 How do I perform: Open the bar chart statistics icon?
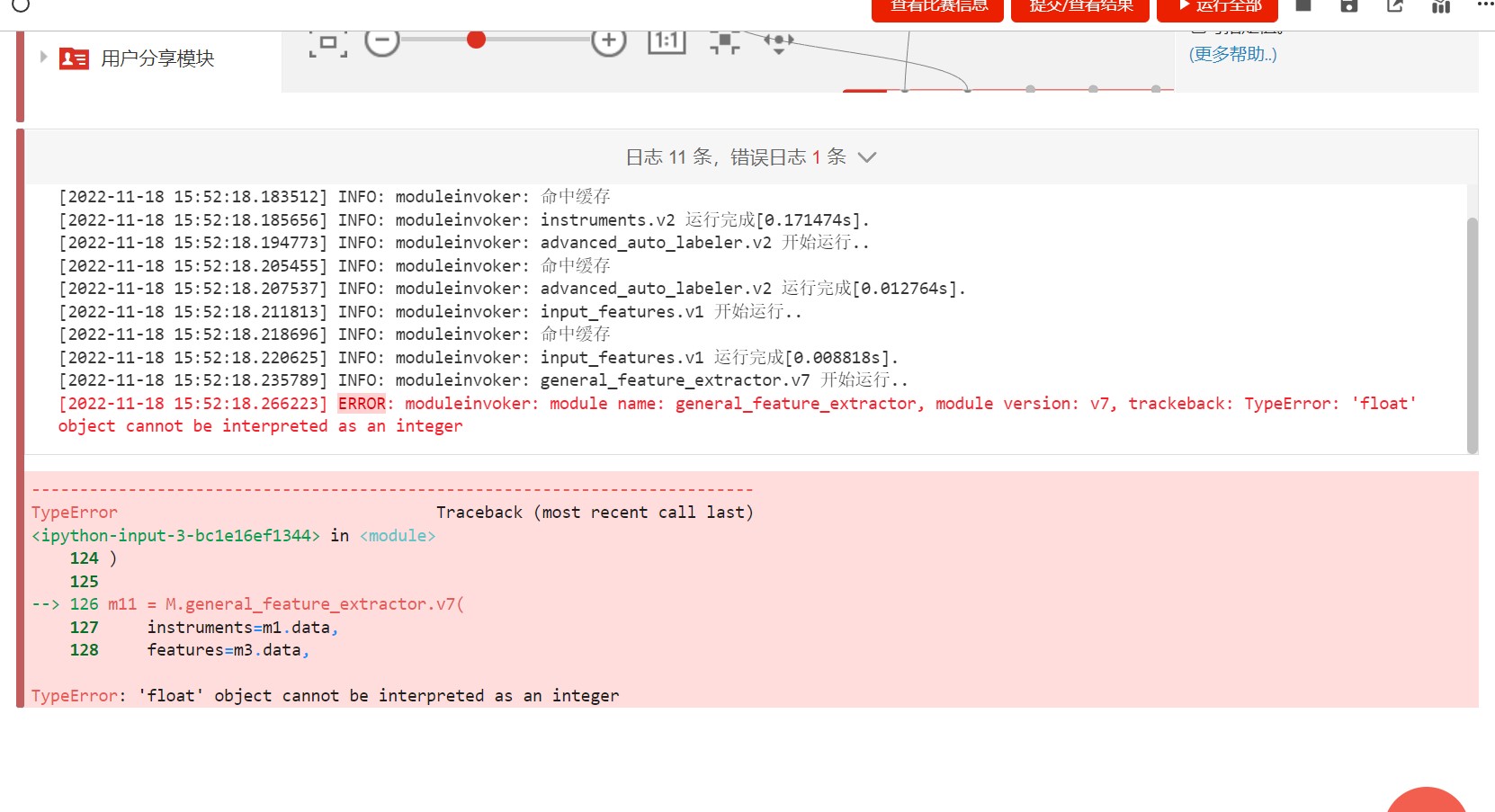pyautogui.click(x=1441, y=7)
